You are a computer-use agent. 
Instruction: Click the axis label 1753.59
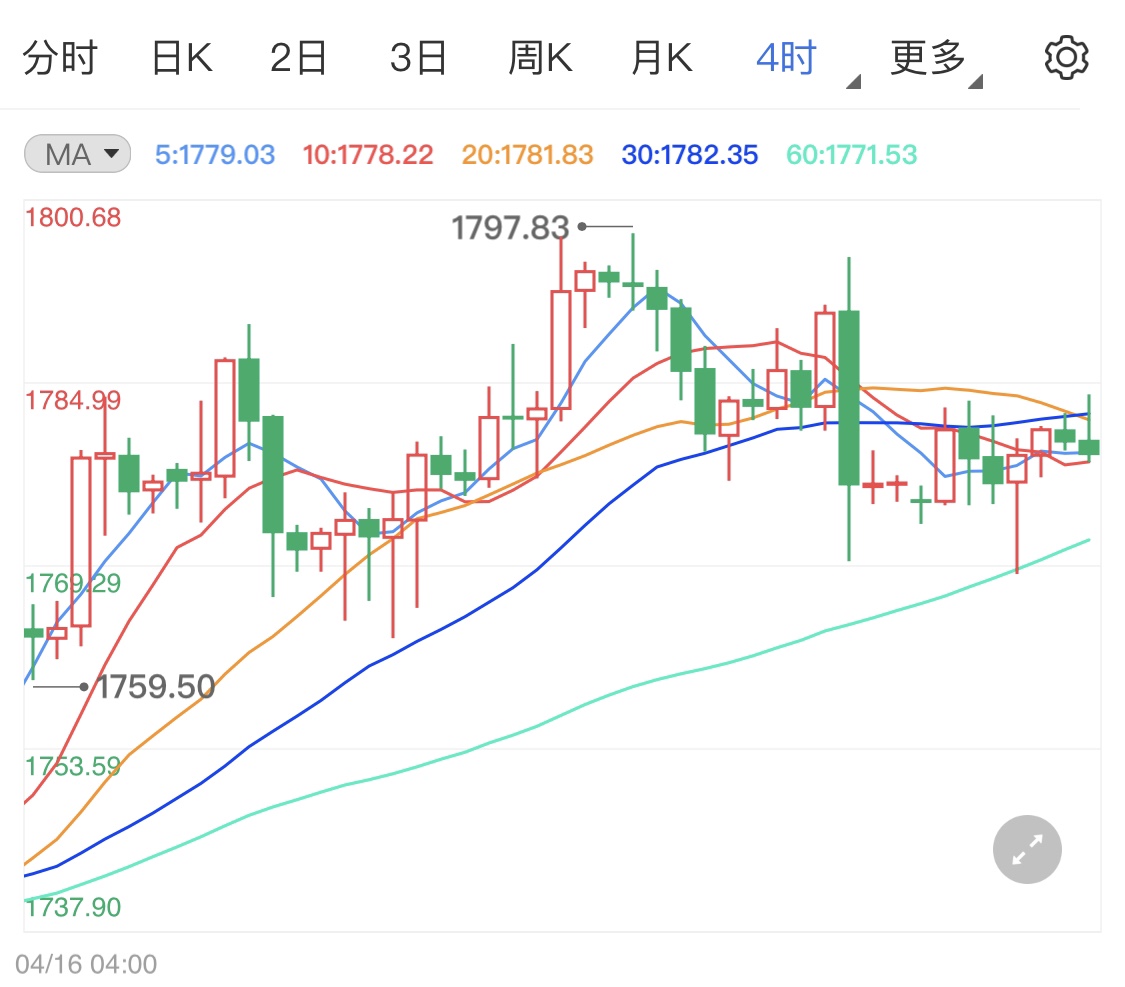73,766
